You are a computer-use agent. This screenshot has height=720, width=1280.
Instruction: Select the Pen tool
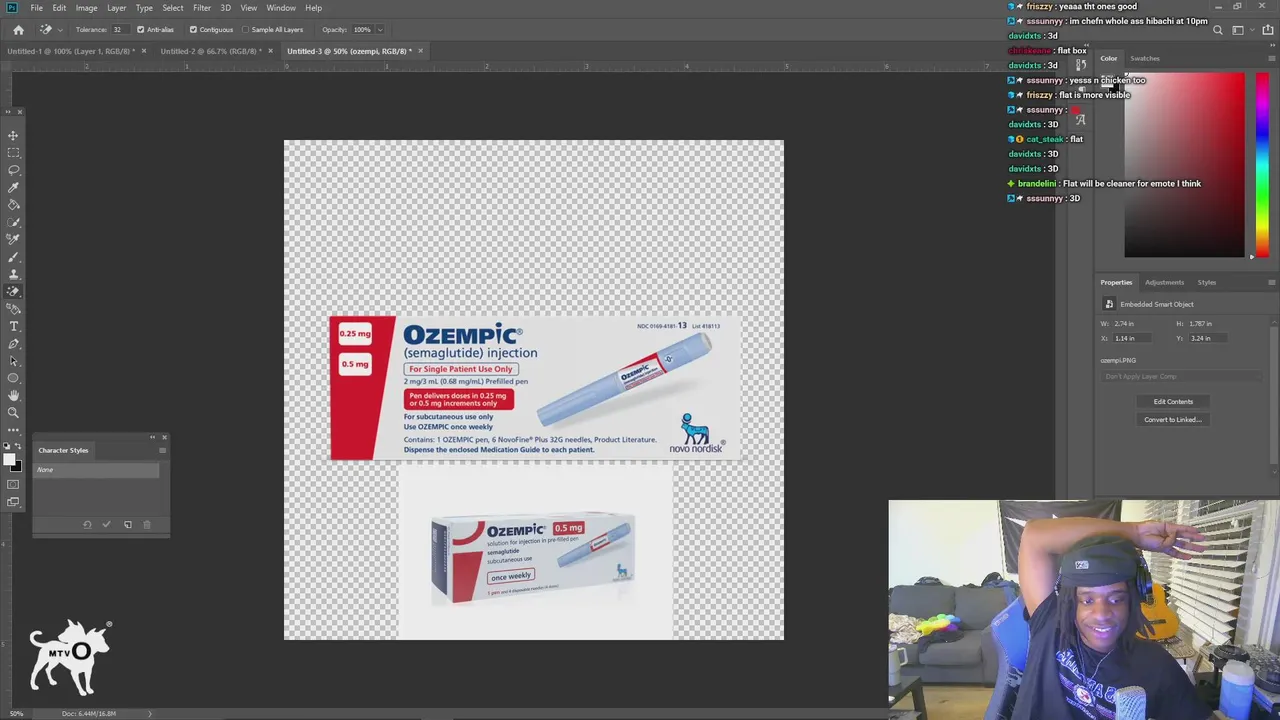coord(13,343)
